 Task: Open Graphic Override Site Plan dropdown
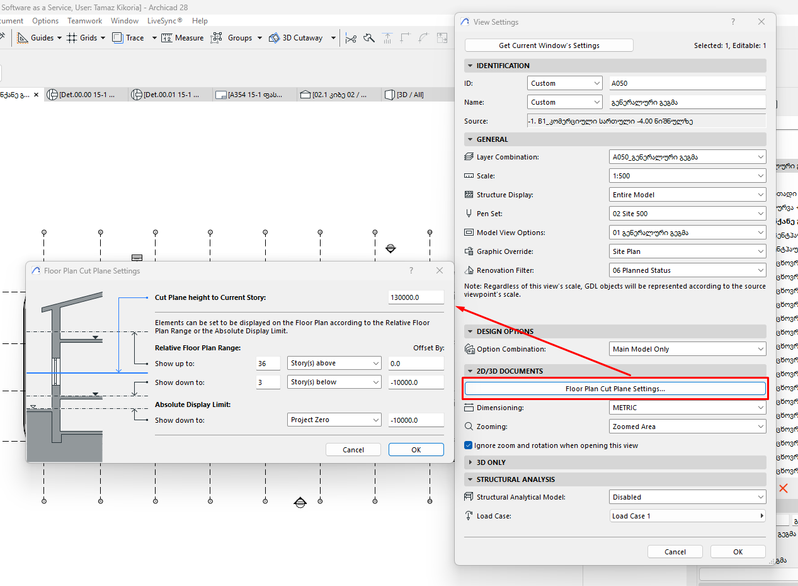tap(687, 251)
